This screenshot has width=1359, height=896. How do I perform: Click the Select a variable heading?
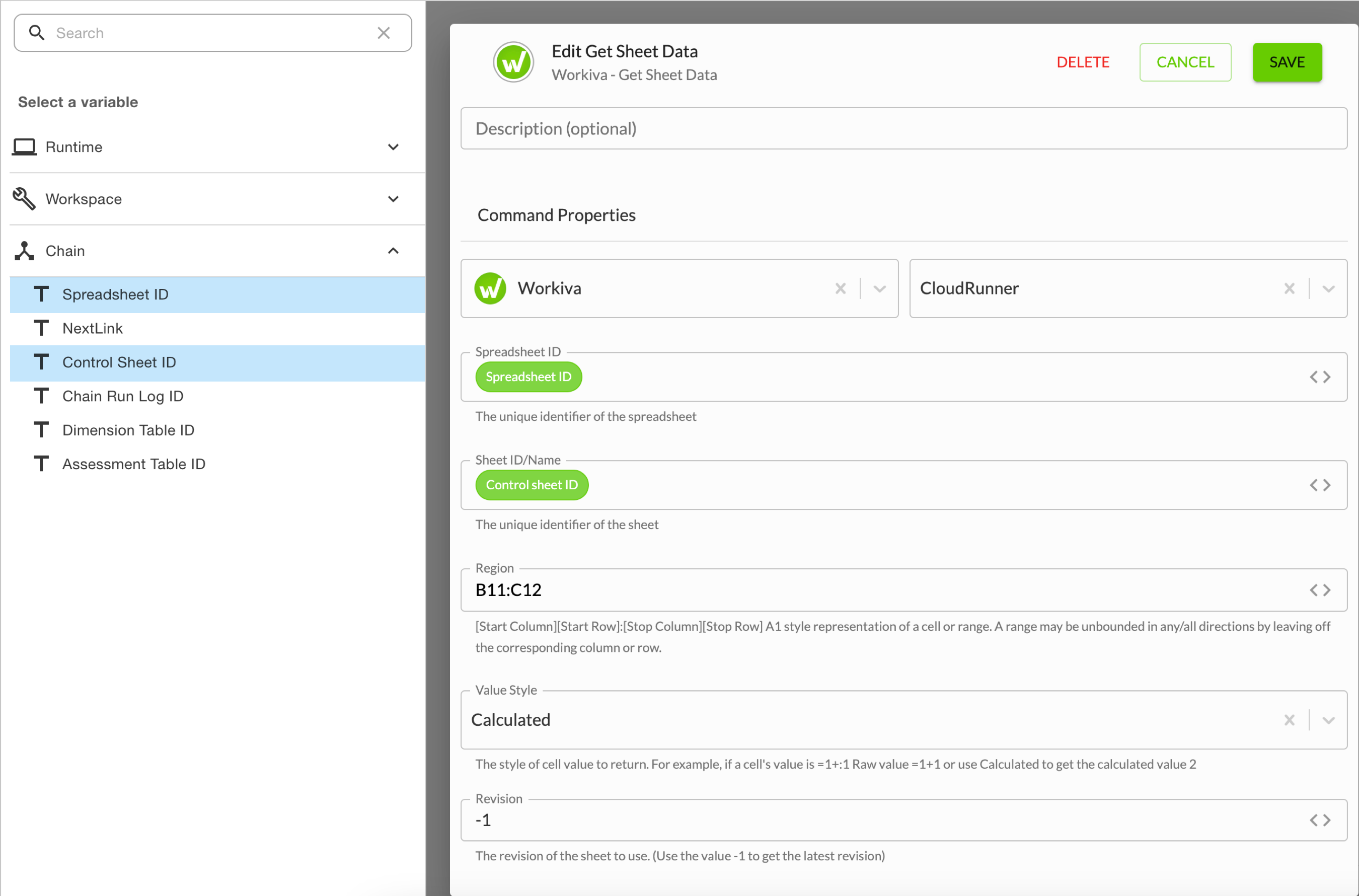tap(78, 102)
